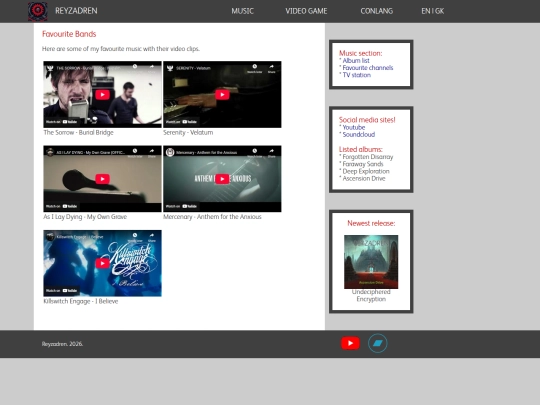Play The Sorrow - Burial Bridge video
Image resolution: width=540 pixels, height=405 pixels.
102,95
